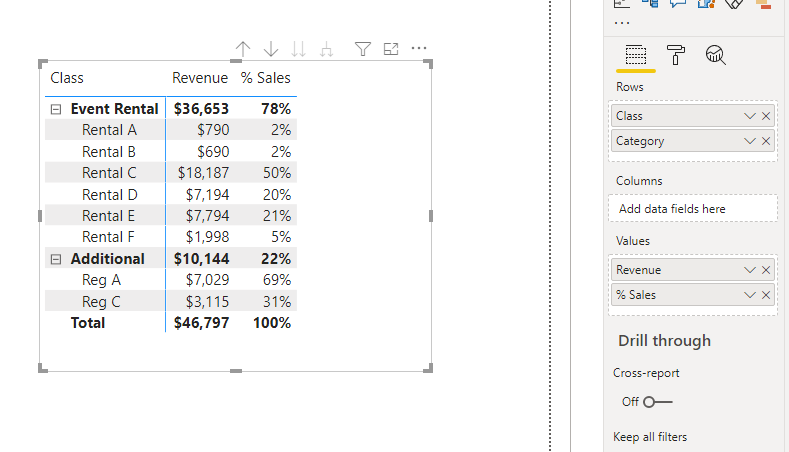Collapse the Event Rental group
Viewport: 789px width, 452px height.
pos(56,109)
